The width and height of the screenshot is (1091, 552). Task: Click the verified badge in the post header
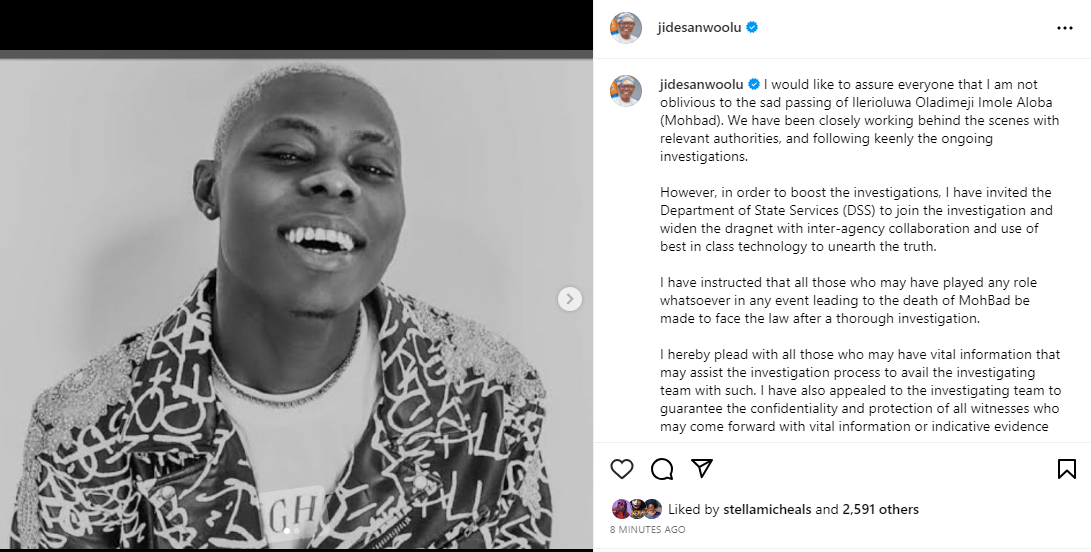(x=752, y=28)
